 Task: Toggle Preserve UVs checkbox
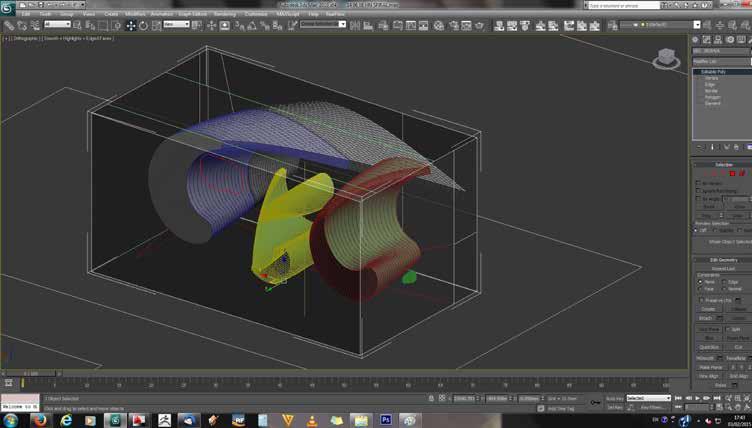pos(701,300)
